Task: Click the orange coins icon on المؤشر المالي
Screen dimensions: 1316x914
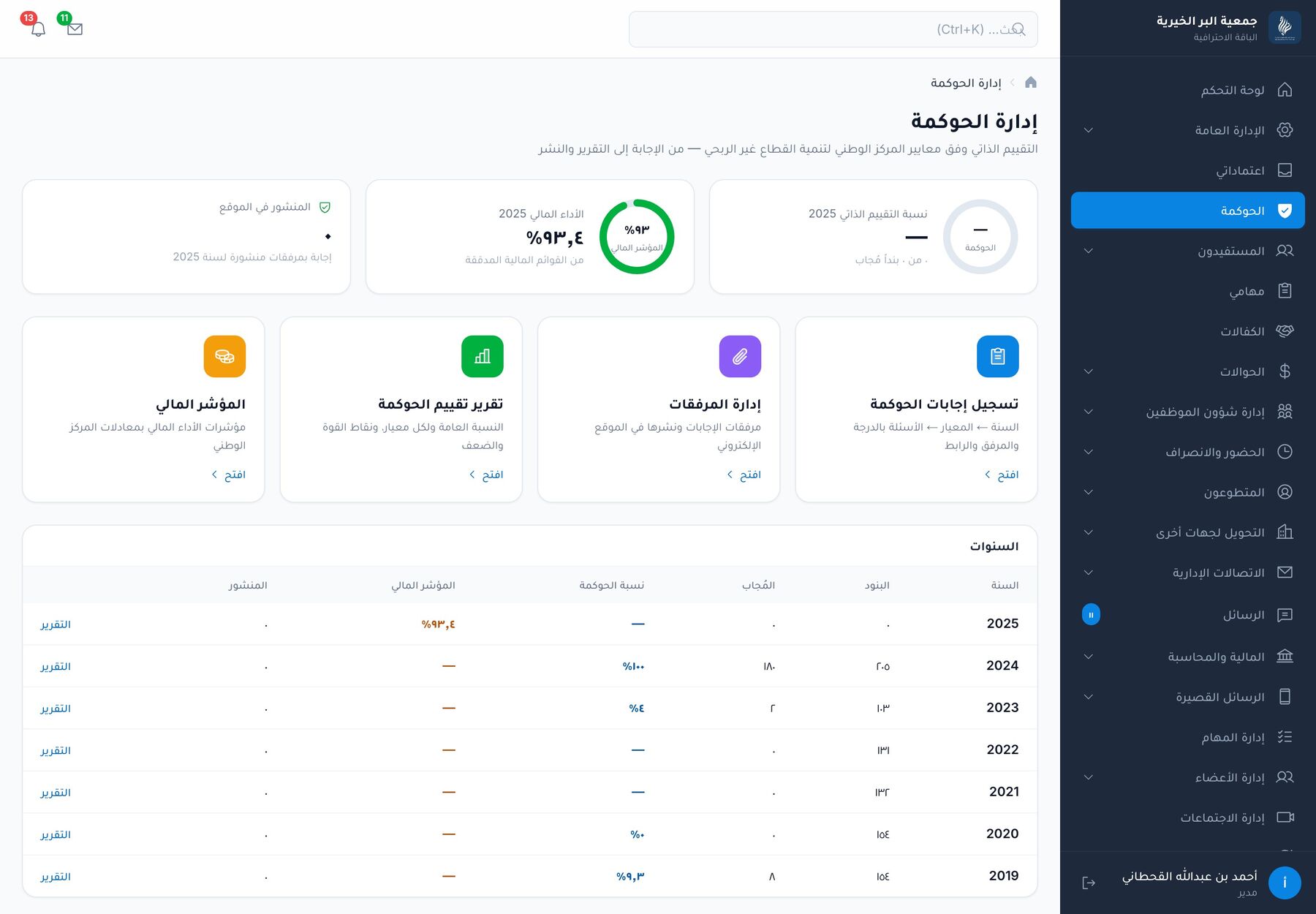Action: pyautogui.click(x=224, y=356)
